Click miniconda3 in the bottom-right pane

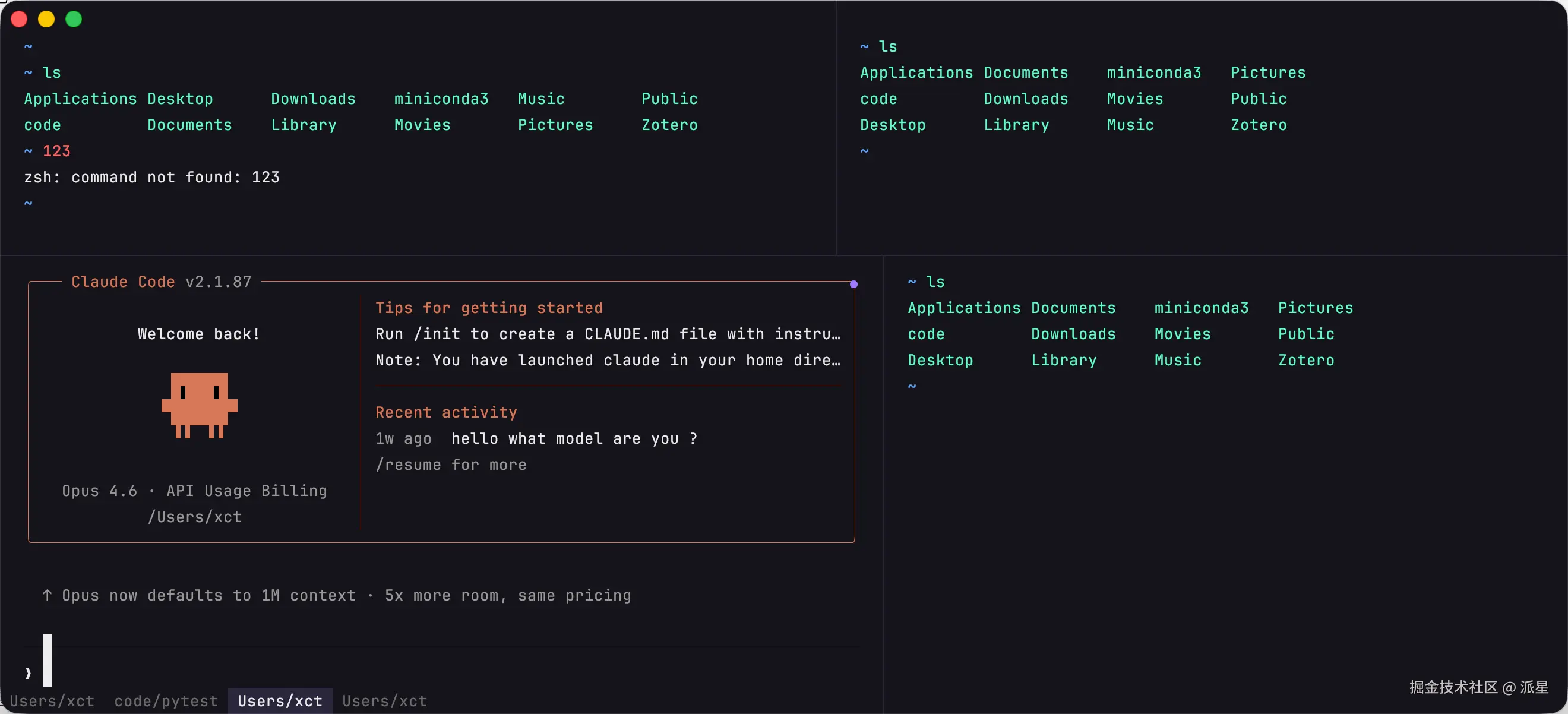1201,308
